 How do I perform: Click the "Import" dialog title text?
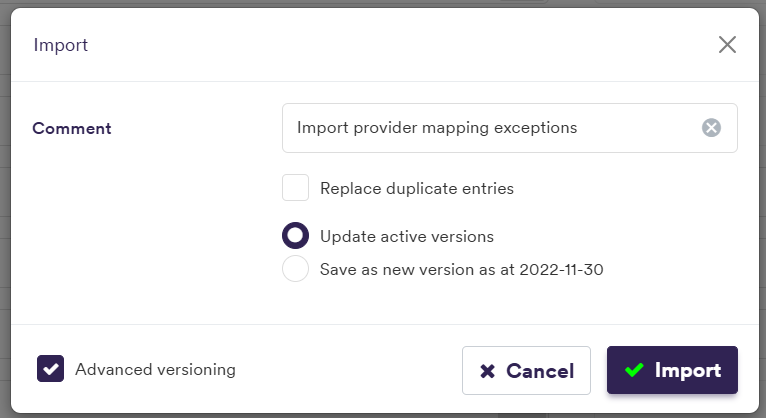pyautogui.click(x=61, y=45)
